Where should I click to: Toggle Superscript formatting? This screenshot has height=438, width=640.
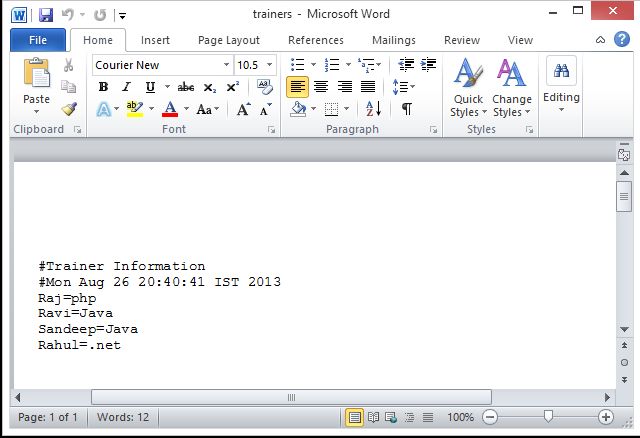point(233,87)
